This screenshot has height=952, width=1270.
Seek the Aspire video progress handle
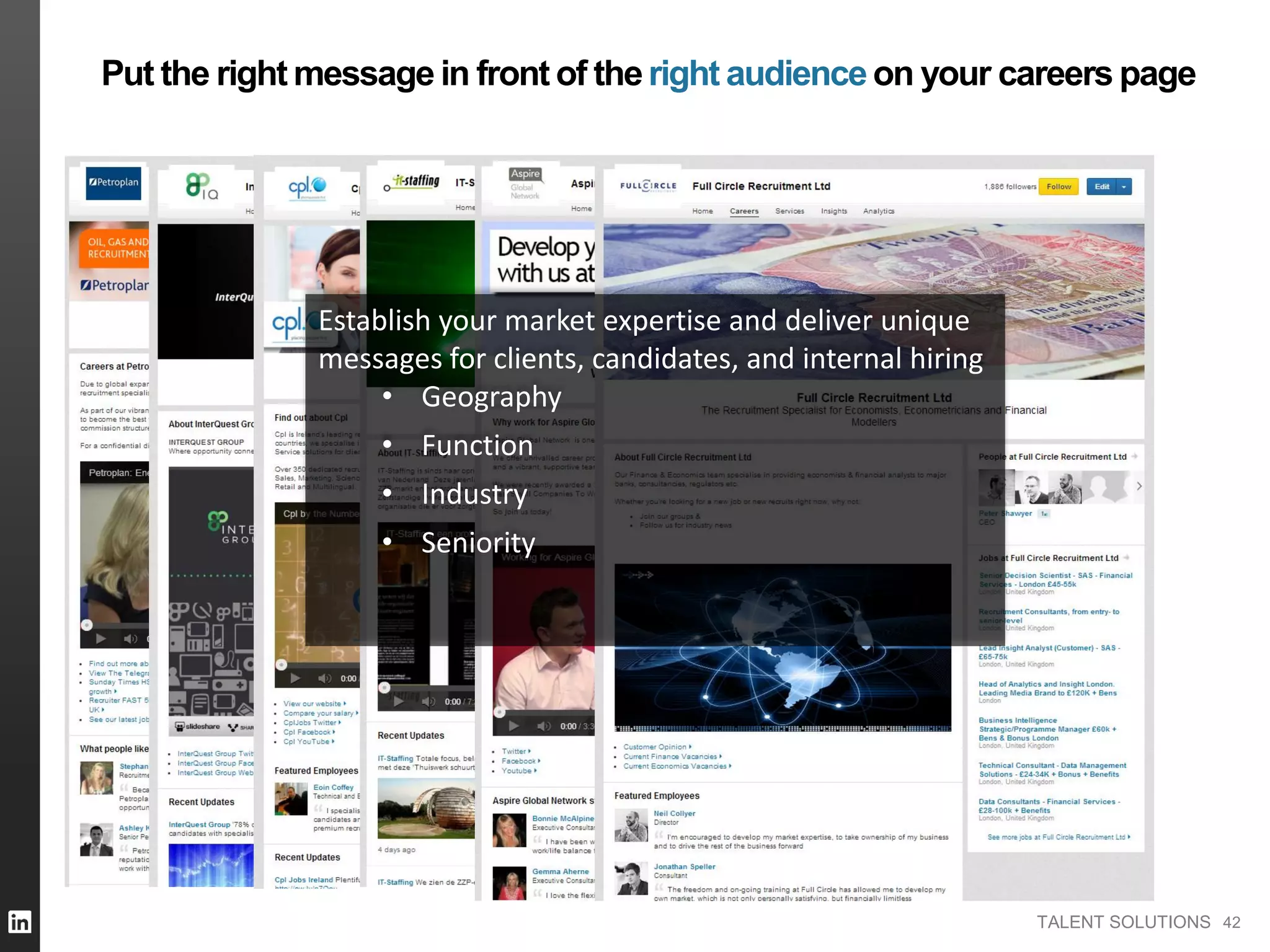499,712
